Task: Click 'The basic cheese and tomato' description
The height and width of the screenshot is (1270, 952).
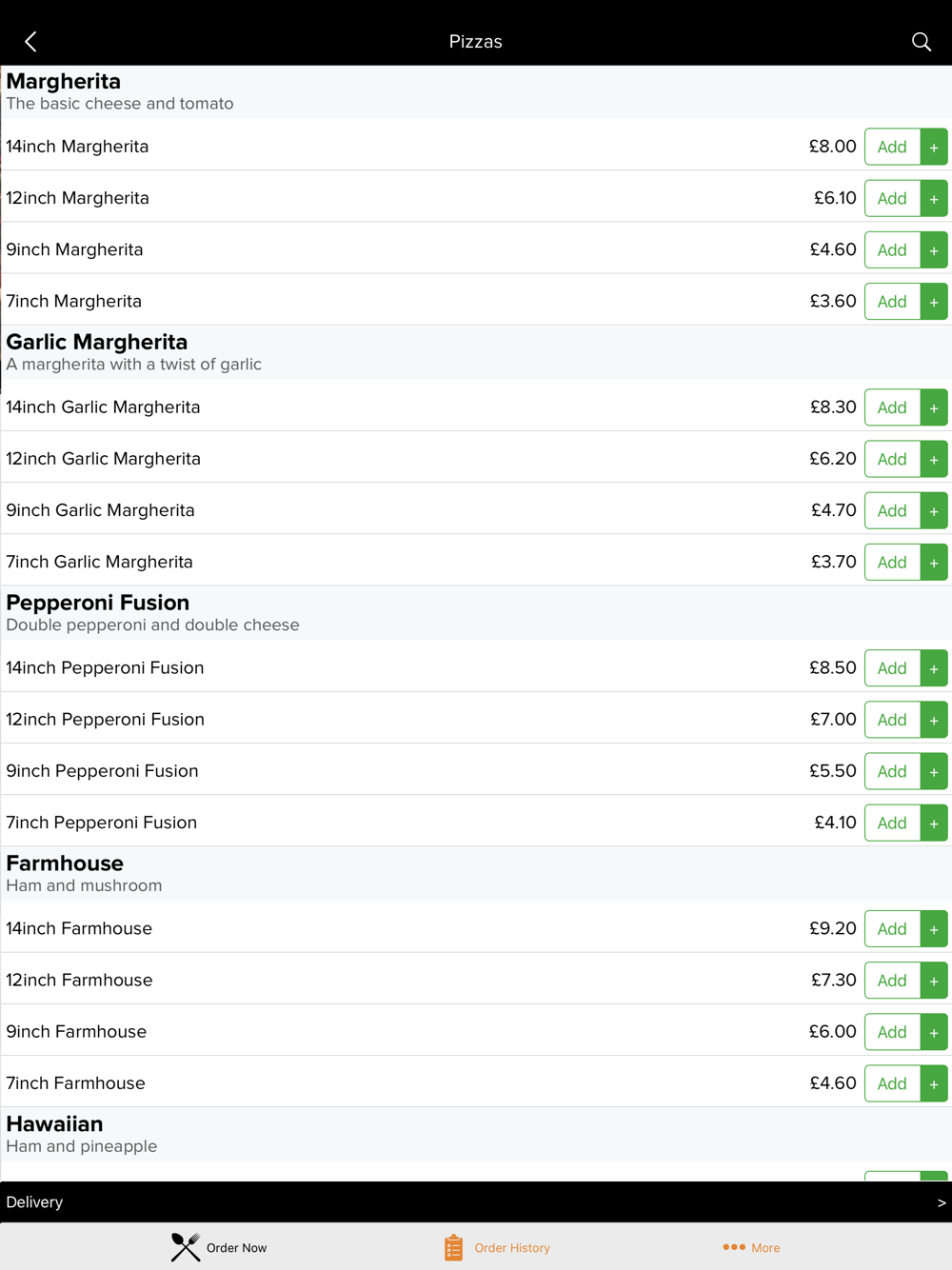Action: (x=120, y=104)
